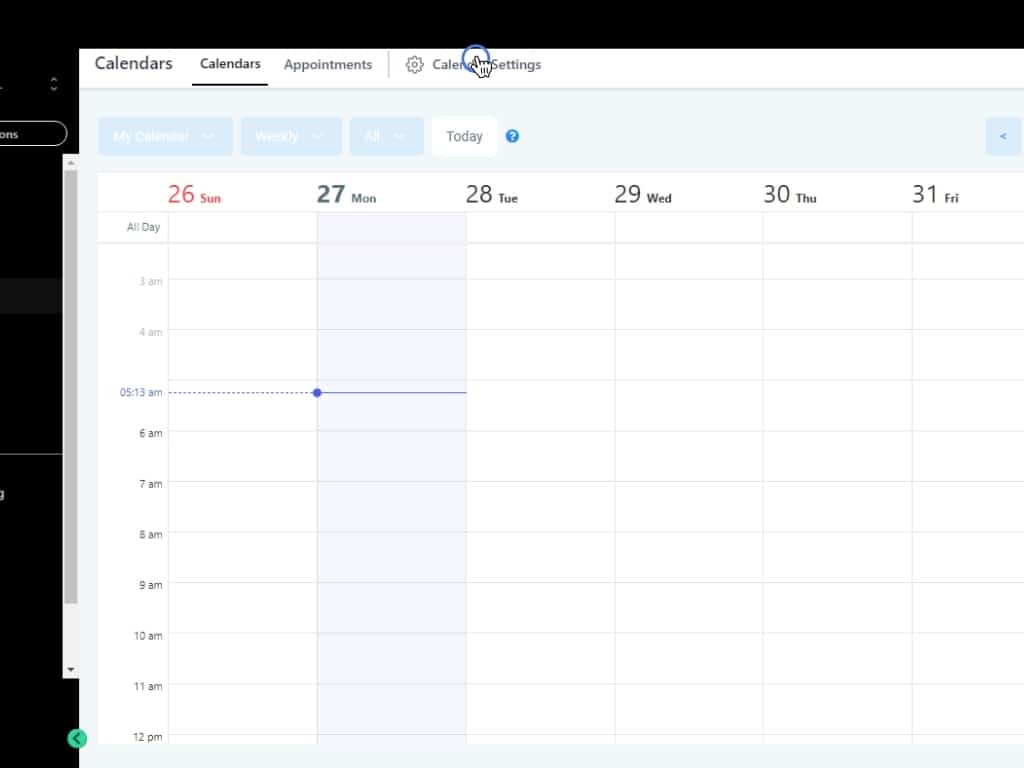This screenshot has width=1024, height=768.
Task: Click the sidebar account switcher arrows
Action: click(x=54, y=85)
